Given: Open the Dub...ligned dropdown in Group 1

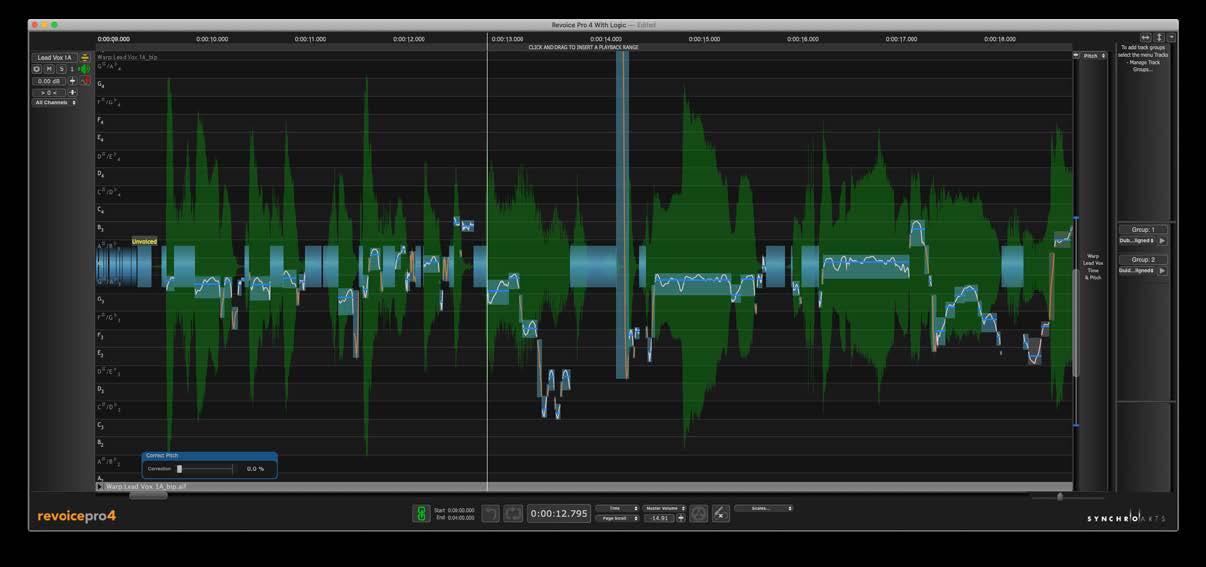Looking at the screenshot, I should coord(1136,241).
